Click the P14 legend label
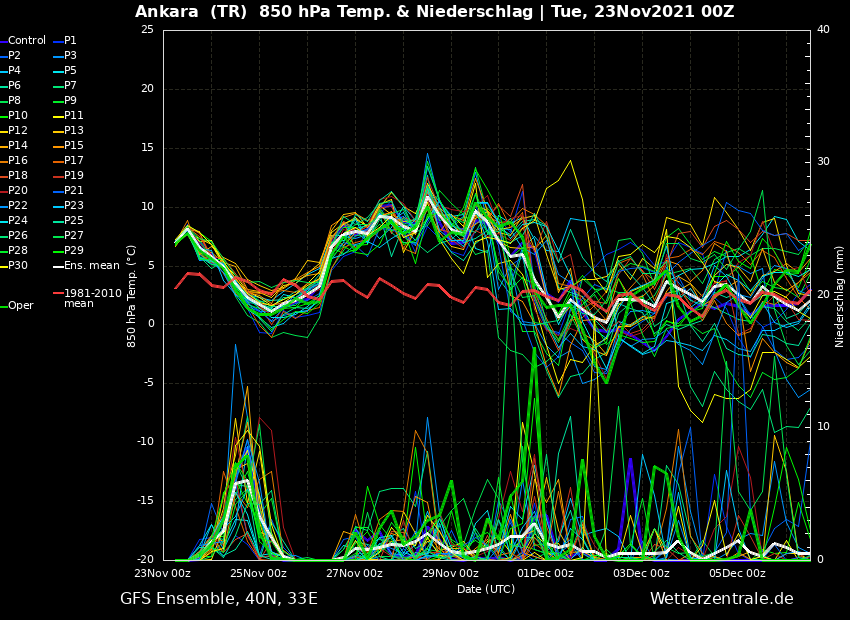The image size is (850, 620). [17, 145]
